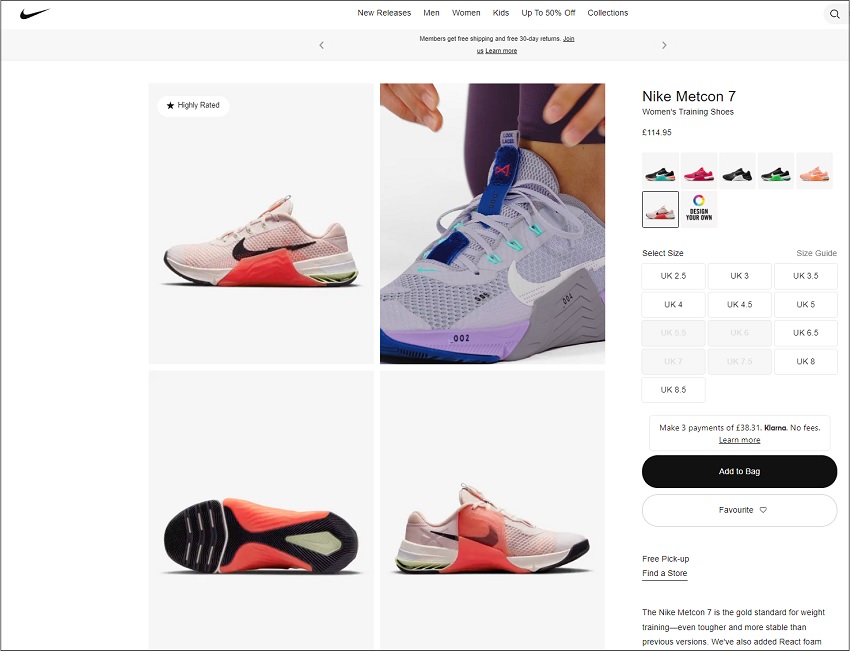This screenshot has height=652, width=850.
Task: Click the Nike Metcon 7 product title
Action: coord(689,96)
